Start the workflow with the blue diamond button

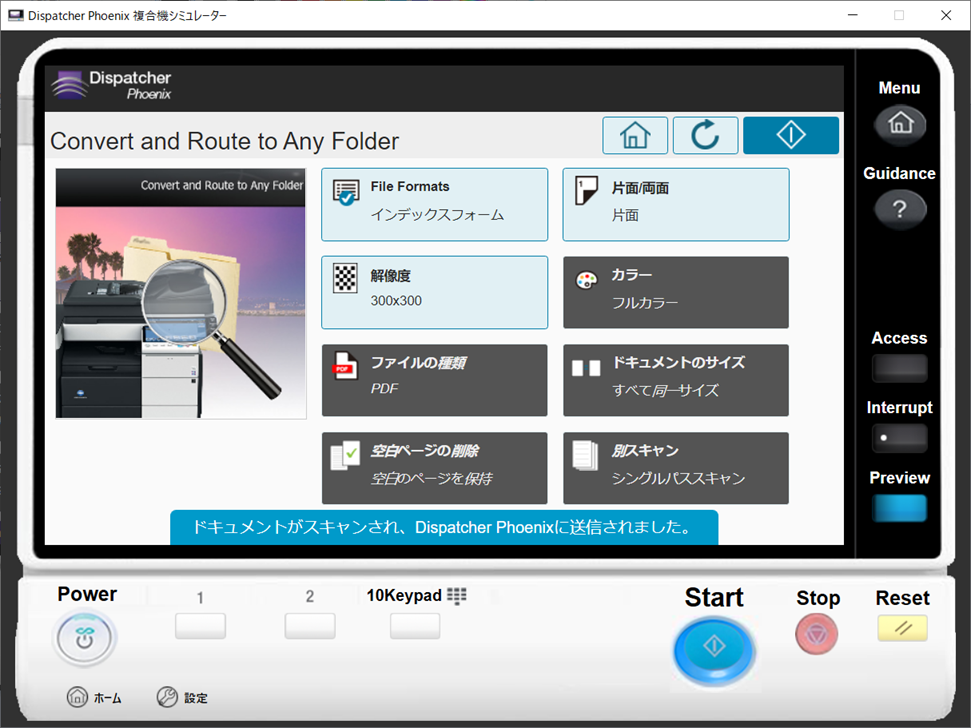pos(791,135)
